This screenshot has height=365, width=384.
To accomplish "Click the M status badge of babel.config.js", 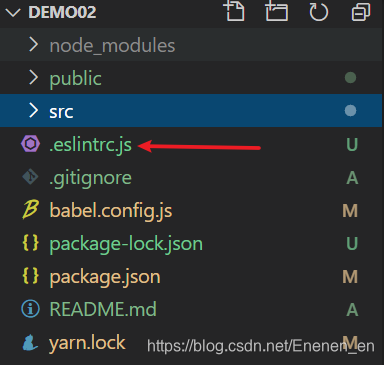I will point(350,211).
